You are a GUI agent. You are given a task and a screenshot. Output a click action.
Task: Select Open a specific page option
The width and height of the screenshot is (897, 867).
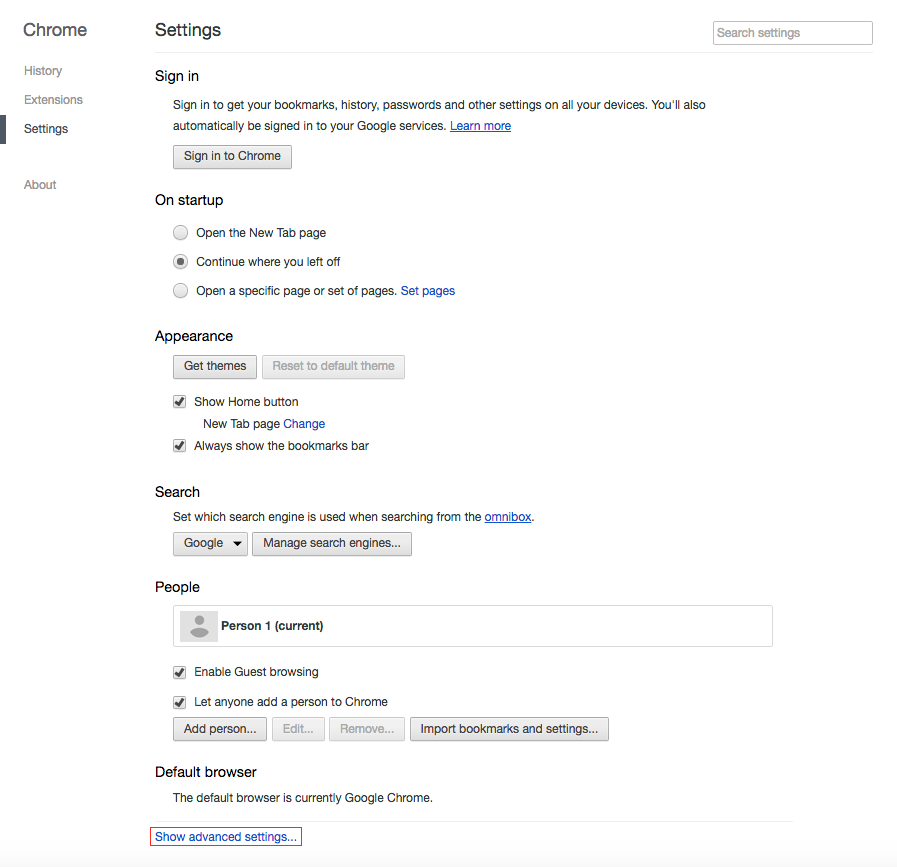pos(180,291)
